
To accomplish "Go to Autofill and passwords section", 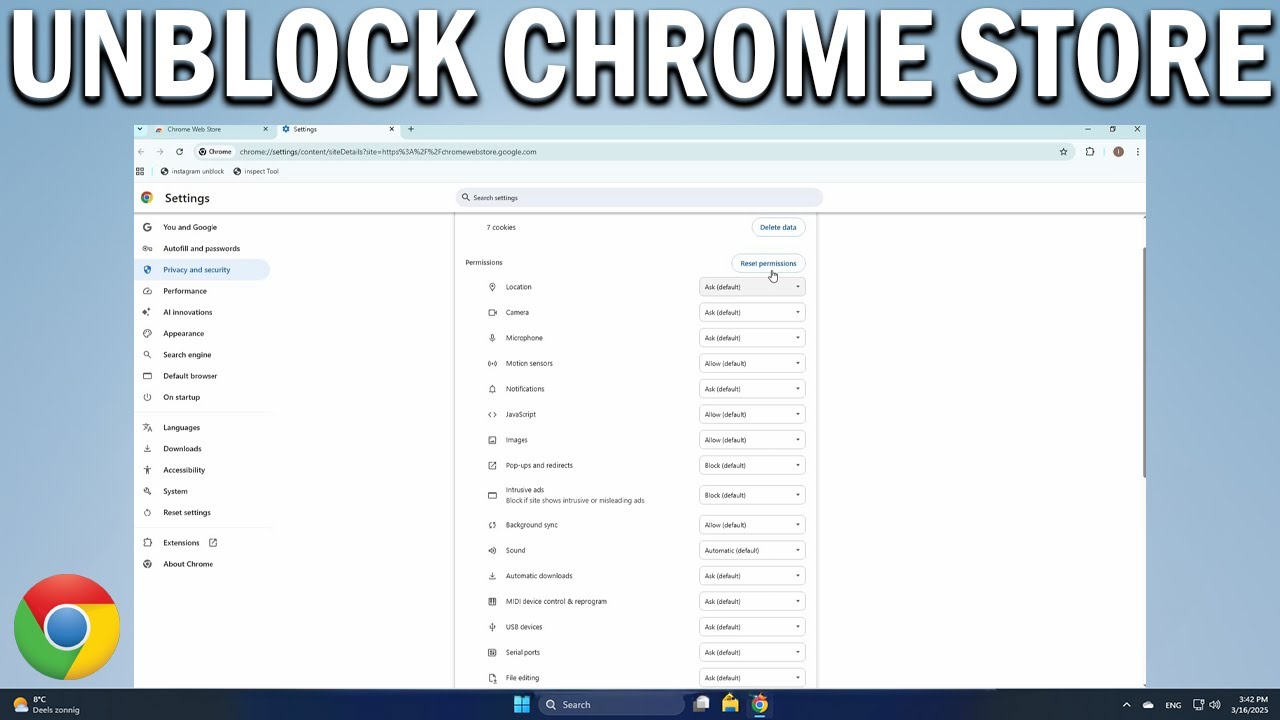I will pyautogui.click(x=203, y=248).
